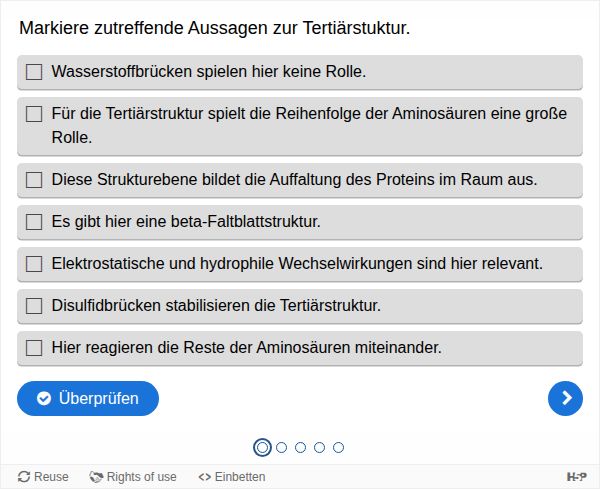Click the blue next arrow button
The image size is (600, 489).
tap(565, 398)
